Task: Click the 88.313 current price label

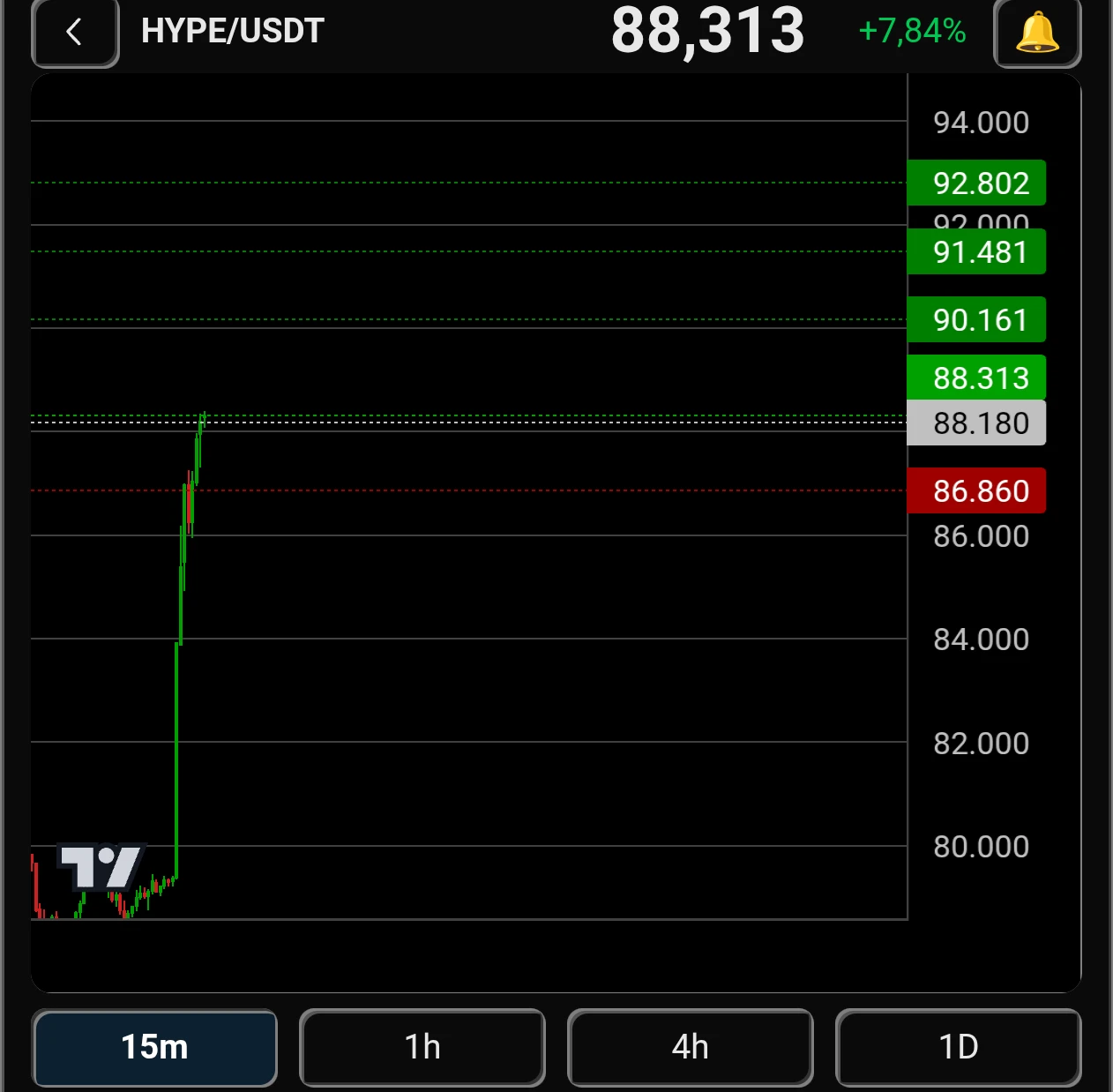Action: [976, 378]
